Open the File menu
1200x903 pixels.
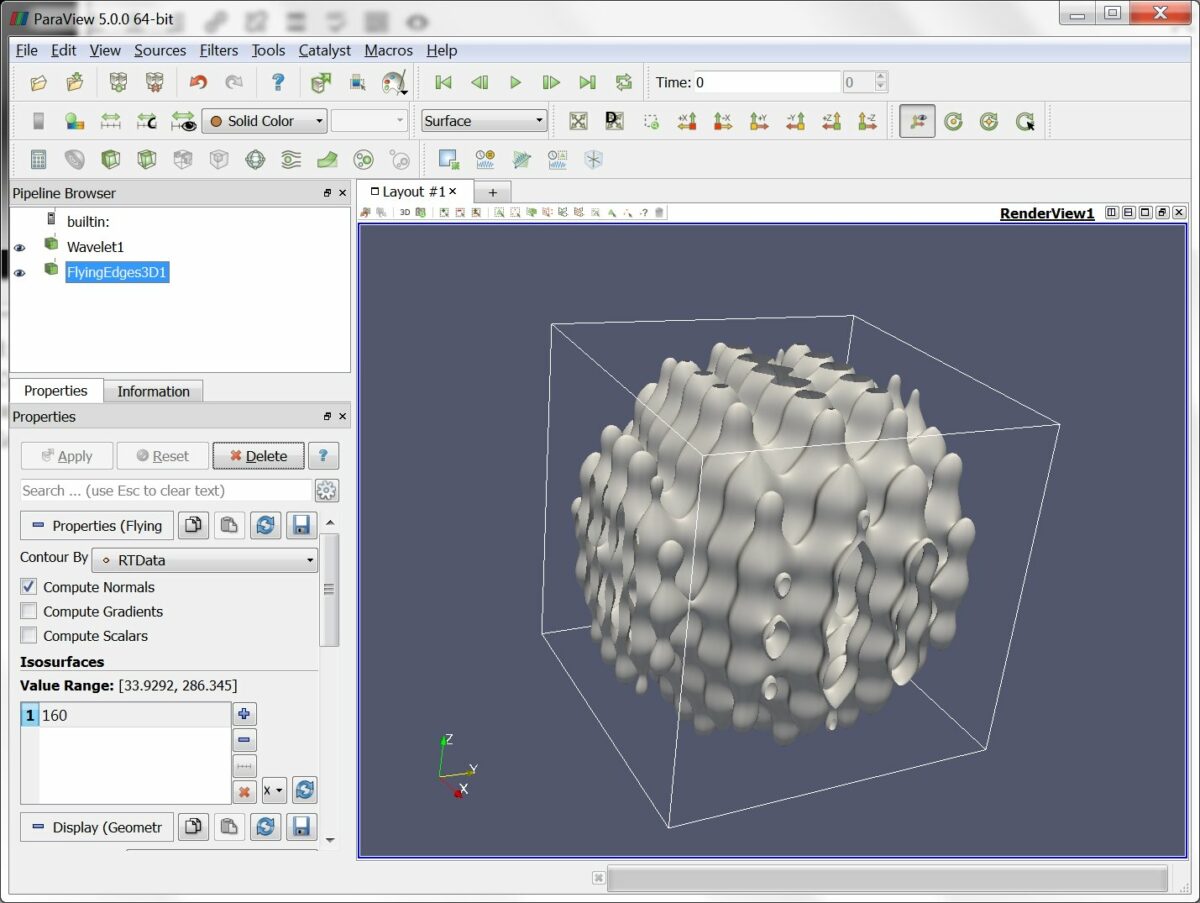point(27,50)
